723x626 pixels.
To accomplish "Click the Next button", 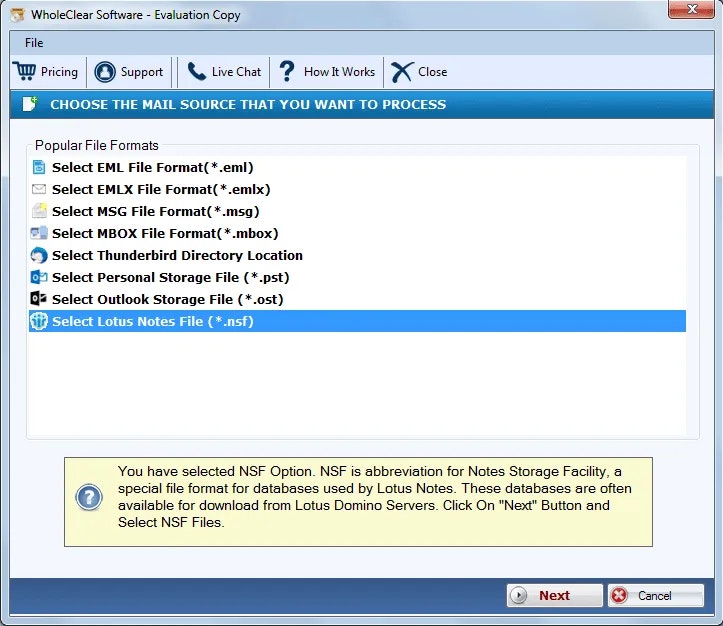I will pos(555,596).
